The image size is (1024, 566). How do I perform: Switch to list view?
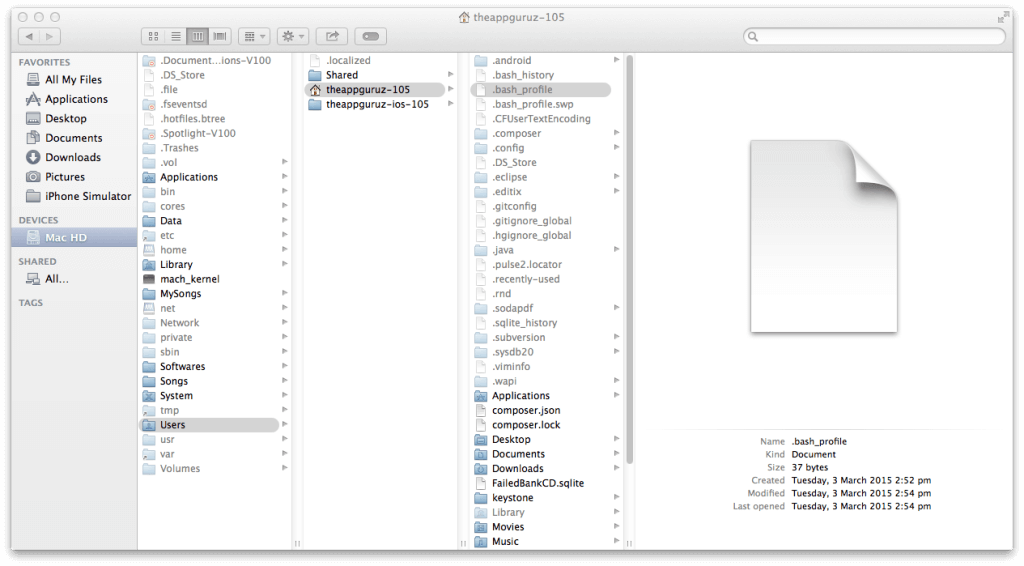click(x=176, y=37)
